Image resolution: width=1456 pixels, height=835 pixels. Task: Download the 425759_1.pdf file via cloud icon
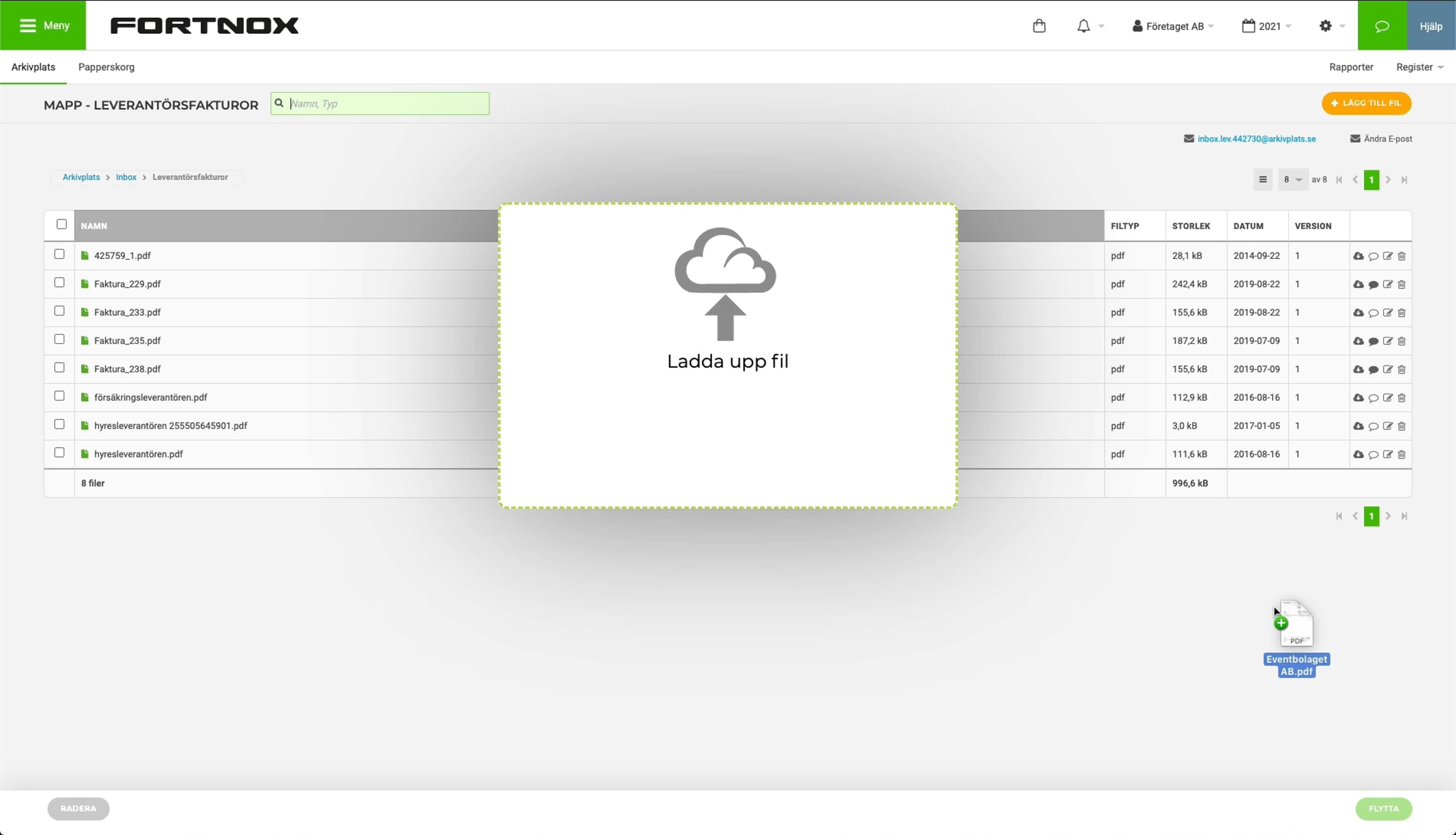tap(1358, 256)
